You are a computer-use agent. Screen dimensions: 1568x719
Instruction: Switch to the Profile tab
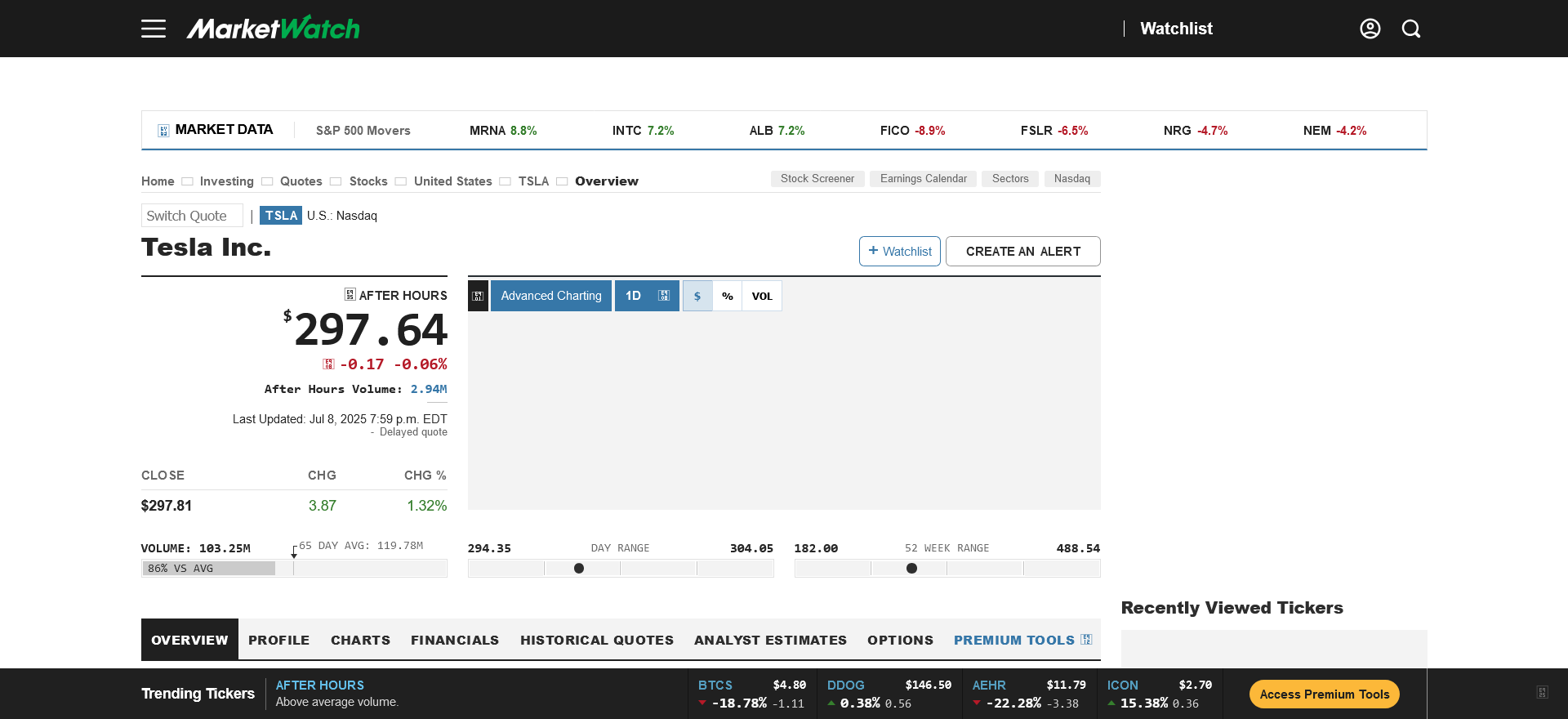point(278,640)
